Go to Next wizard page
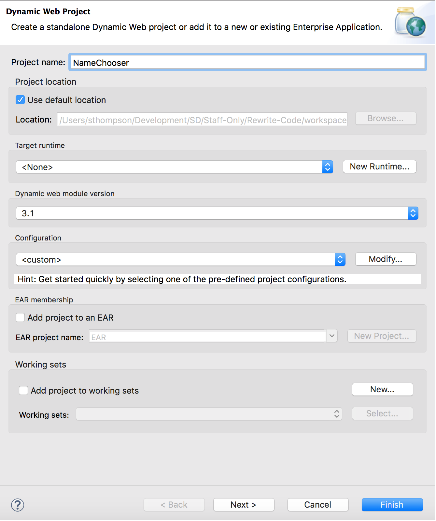 pos(244,505)
